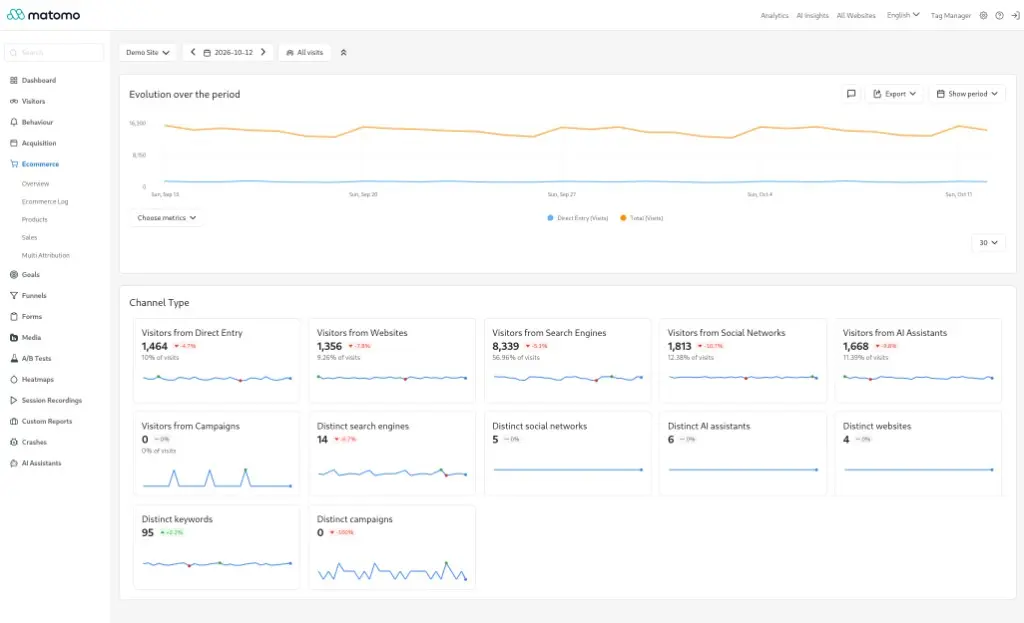Go to previous date arrow
The image size is (1024, 623).
tap(193, 52)
